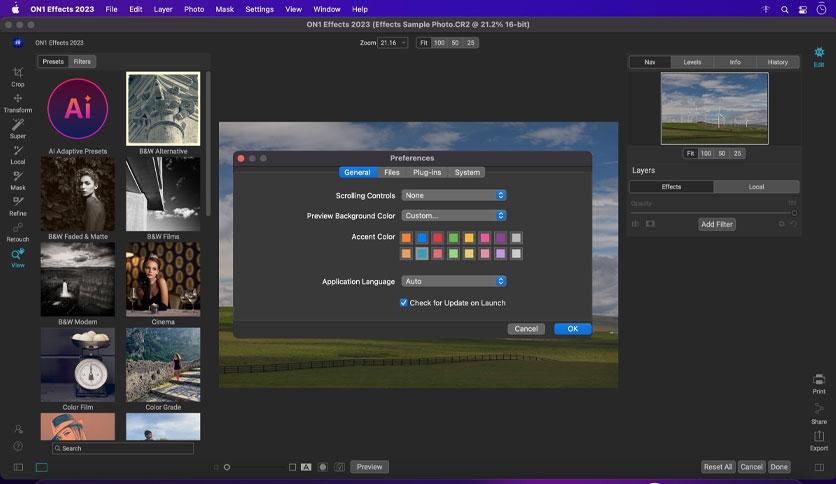Switch to the Presets tab

pyautogui.click(x=53, y=61)
